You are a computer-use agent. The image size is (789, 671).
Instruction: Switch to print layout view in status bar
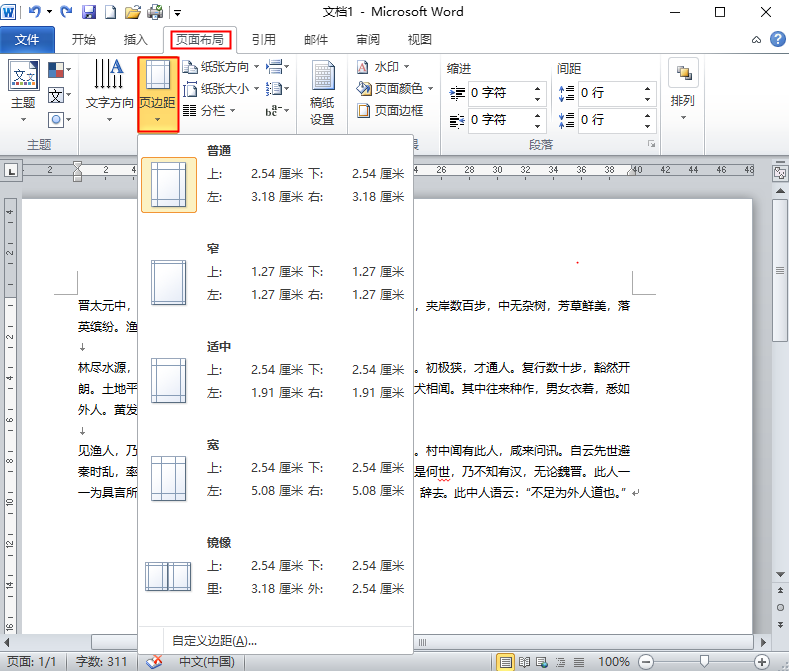[x=506, y=662]
